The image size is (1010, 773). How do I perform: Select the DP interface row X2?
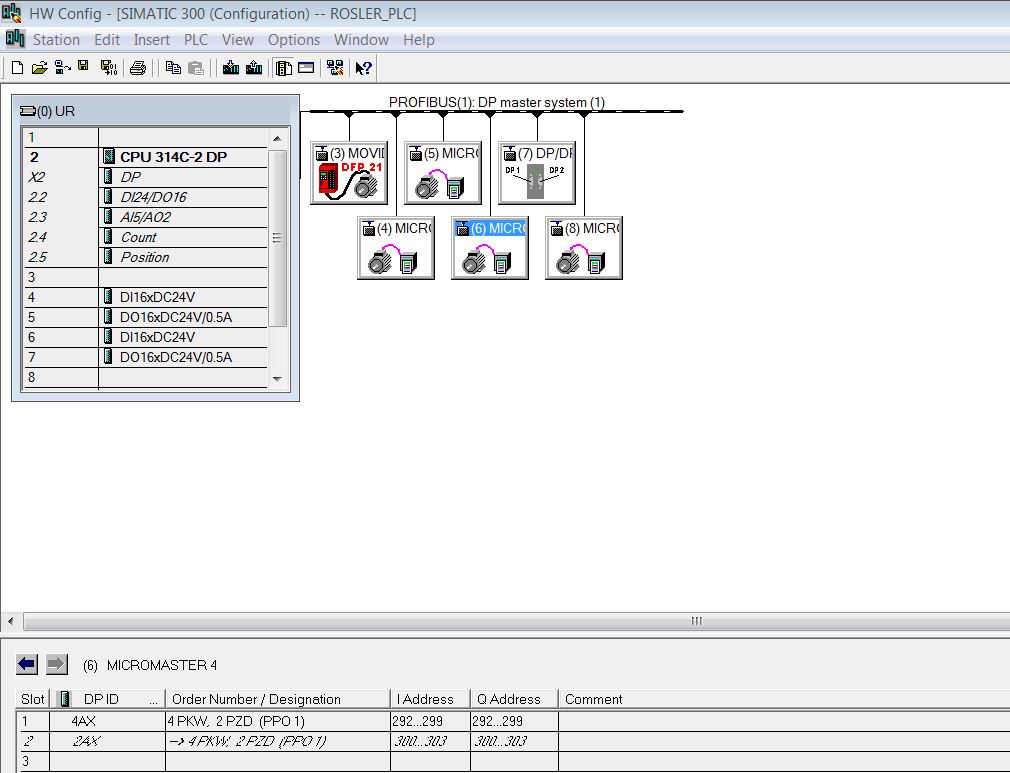(146, 177)
